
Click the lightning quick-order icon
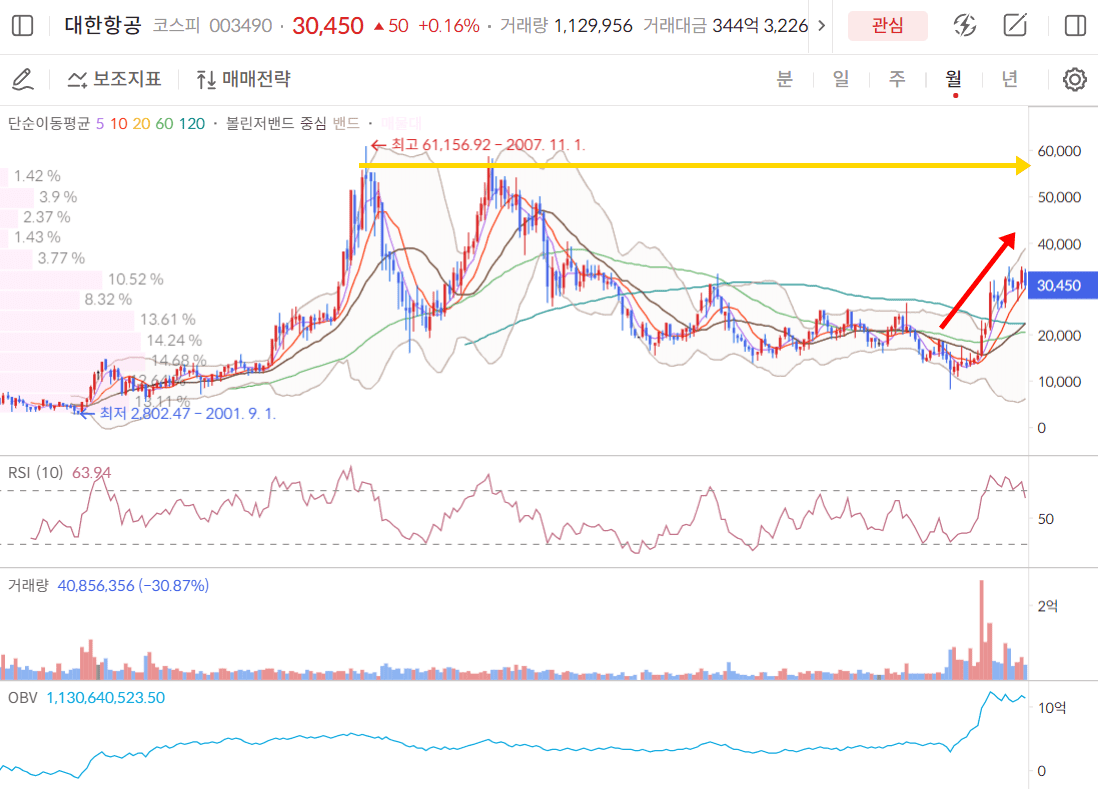click(x=964, y=26)
